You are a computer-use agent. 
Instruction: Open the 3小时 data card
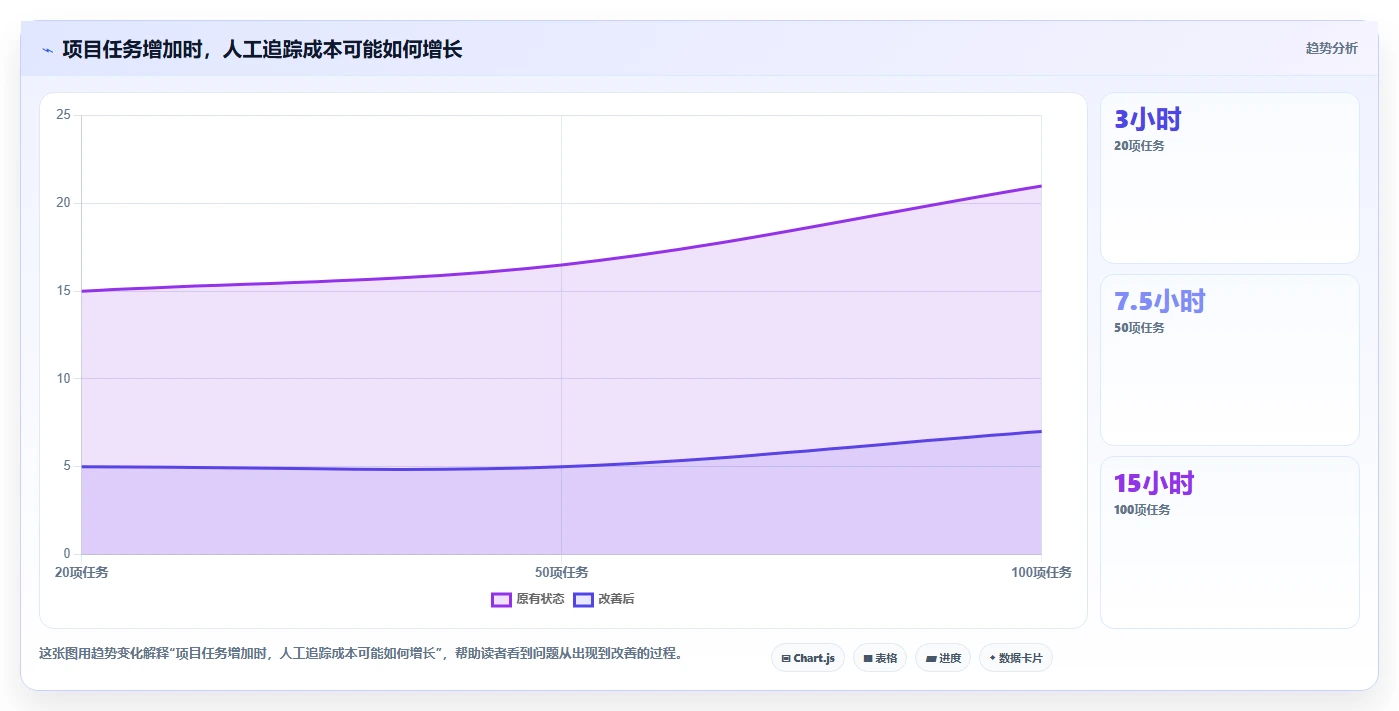tap(1230, 178)
